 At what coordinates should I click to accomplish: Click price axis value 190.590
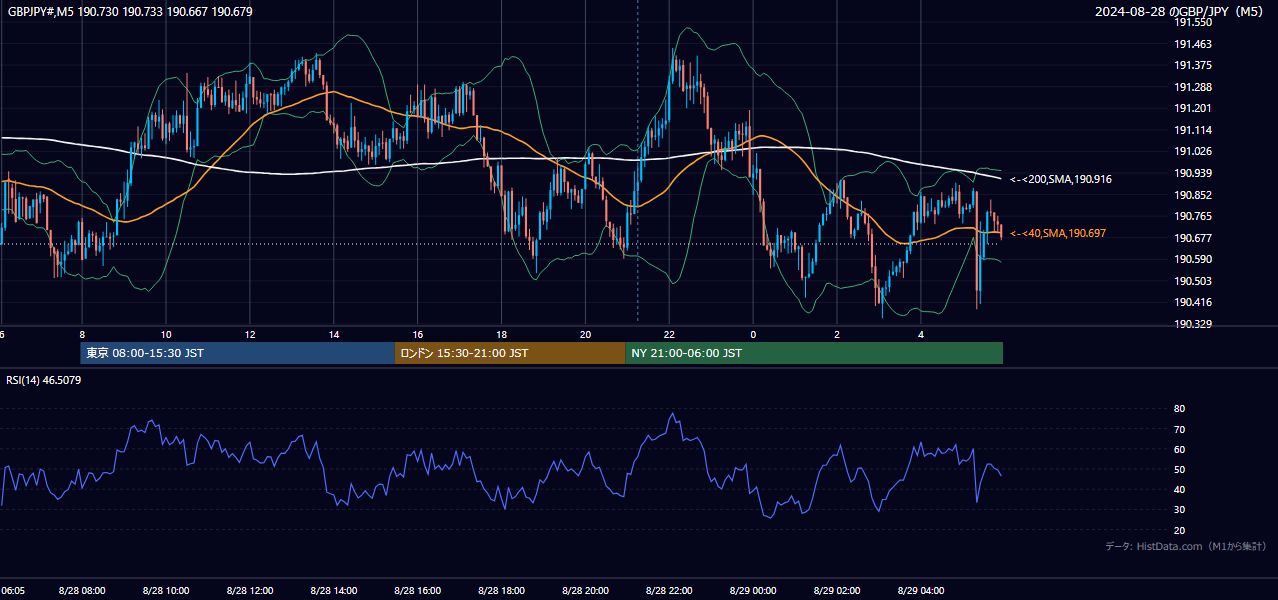pyautogui.click(x=1193, y=259)
